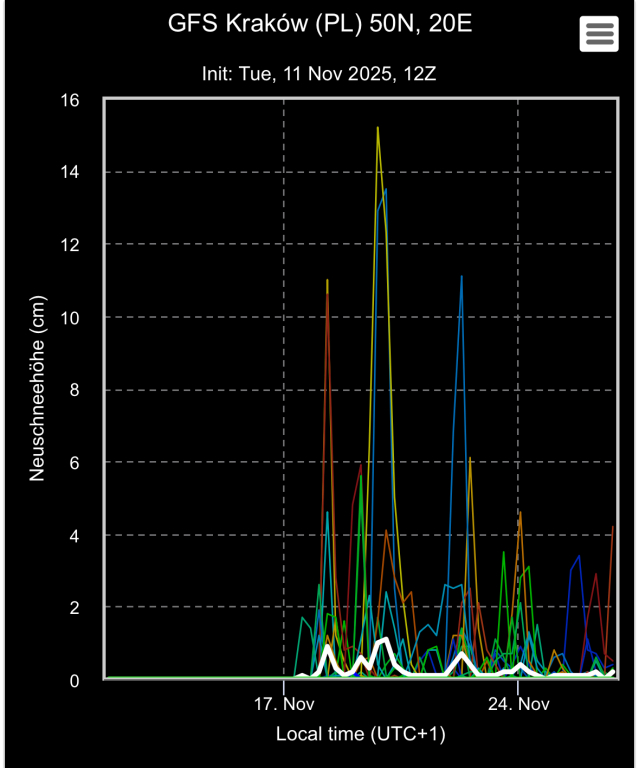Click the orange peak near 24. Nov gridline
This screenshot has height=768, width=639.
click(x=520, y=512)
